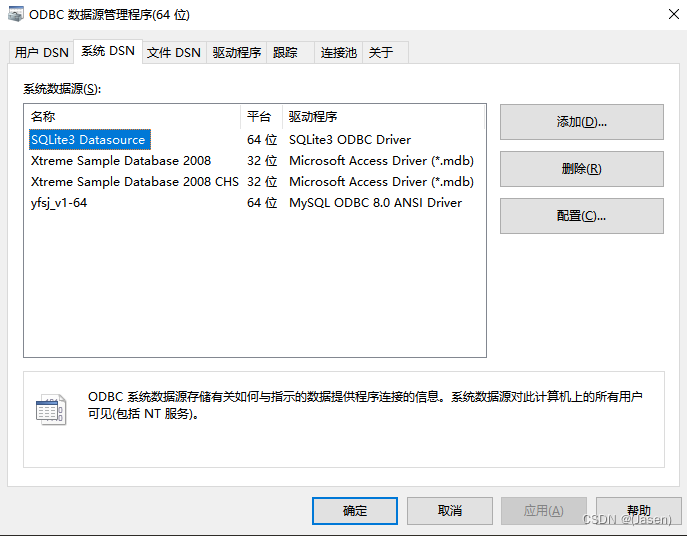The image size is (687, 536).
Task: Open the 文件 DSN tab
Action: (174, 53)
